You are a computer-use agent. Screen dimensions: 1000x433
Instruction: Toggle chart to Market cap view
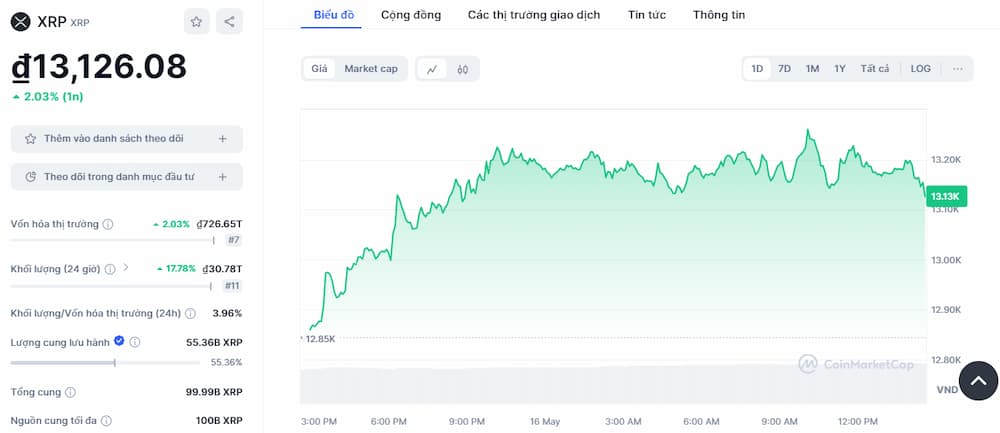click(x=370, y=69)
